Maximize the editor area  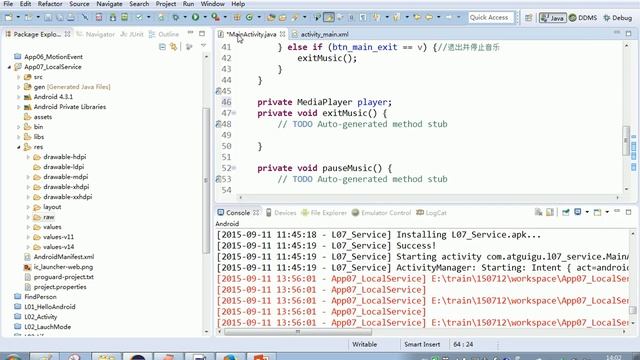tap(628, 33)
